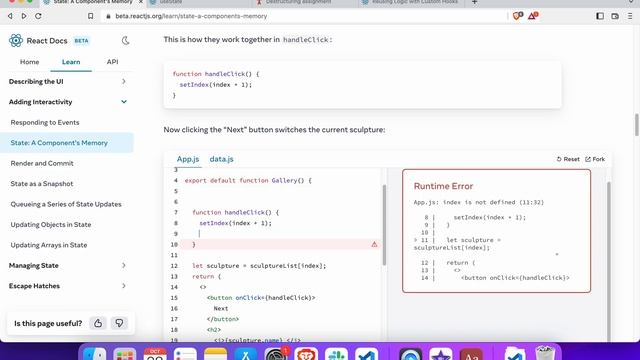640x360 pixels.
Task: Reload the page with refresh icon
Action: [x=38, y=16]
